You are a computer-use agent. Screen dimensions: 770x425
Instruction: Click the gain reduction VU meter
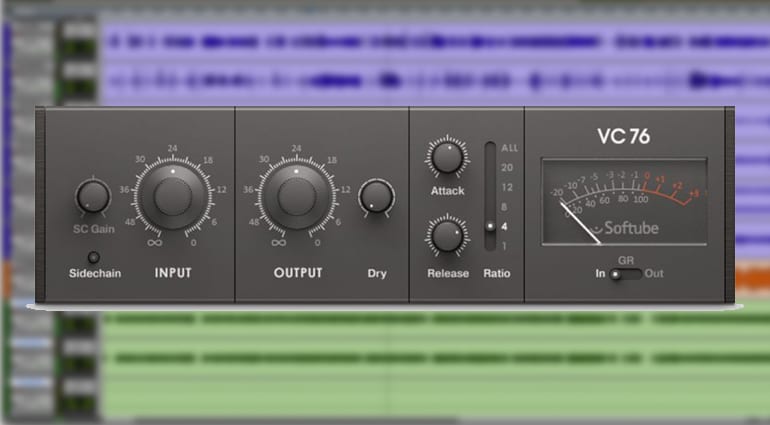tap(624, 201)
